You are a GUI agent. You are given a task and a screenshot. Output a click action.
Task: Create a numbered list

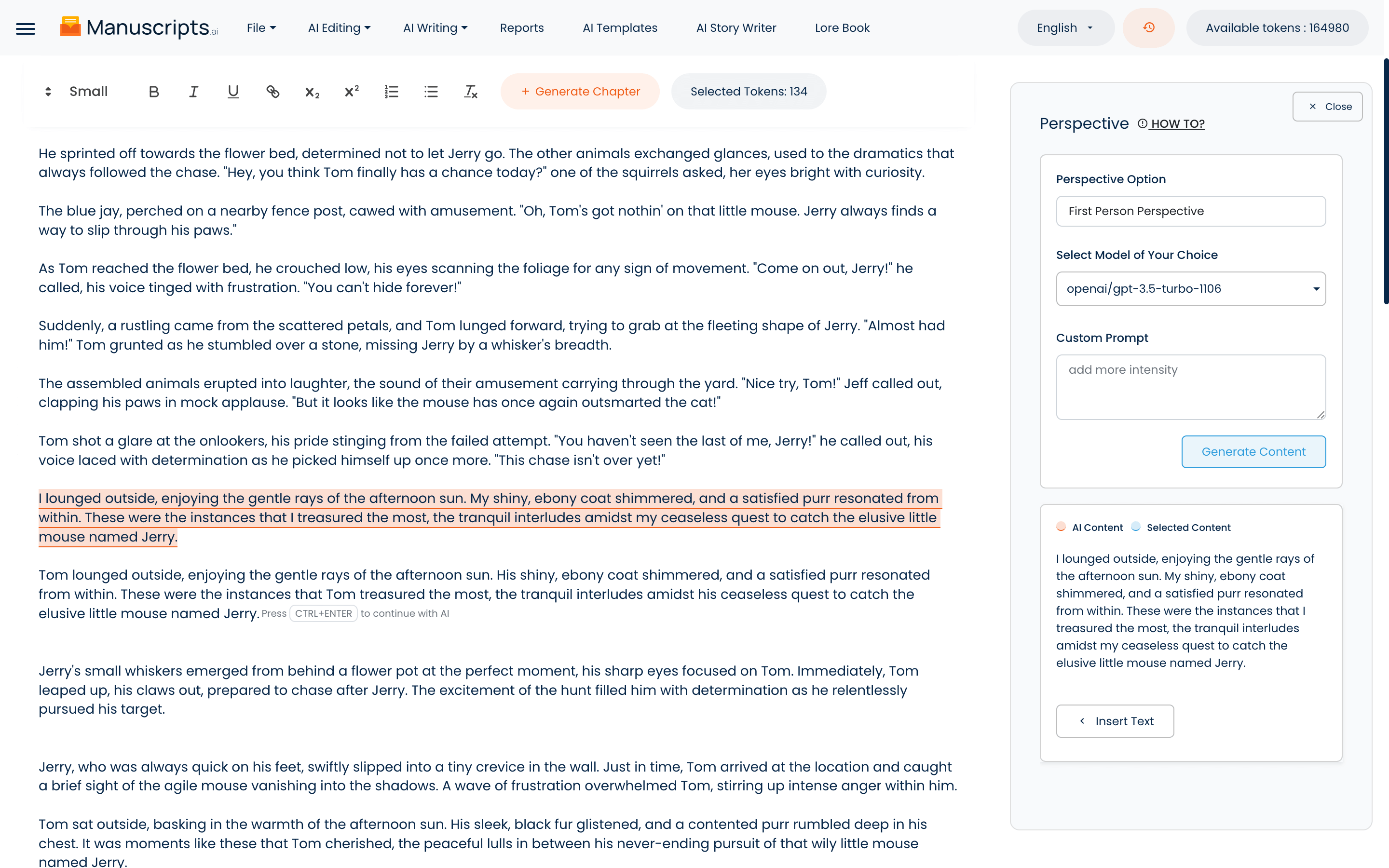click(392, 92)
